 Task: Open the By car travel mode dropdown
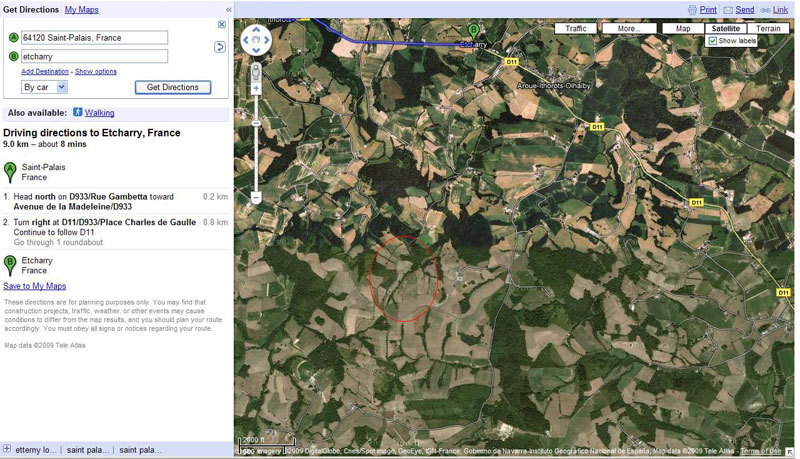45,87
